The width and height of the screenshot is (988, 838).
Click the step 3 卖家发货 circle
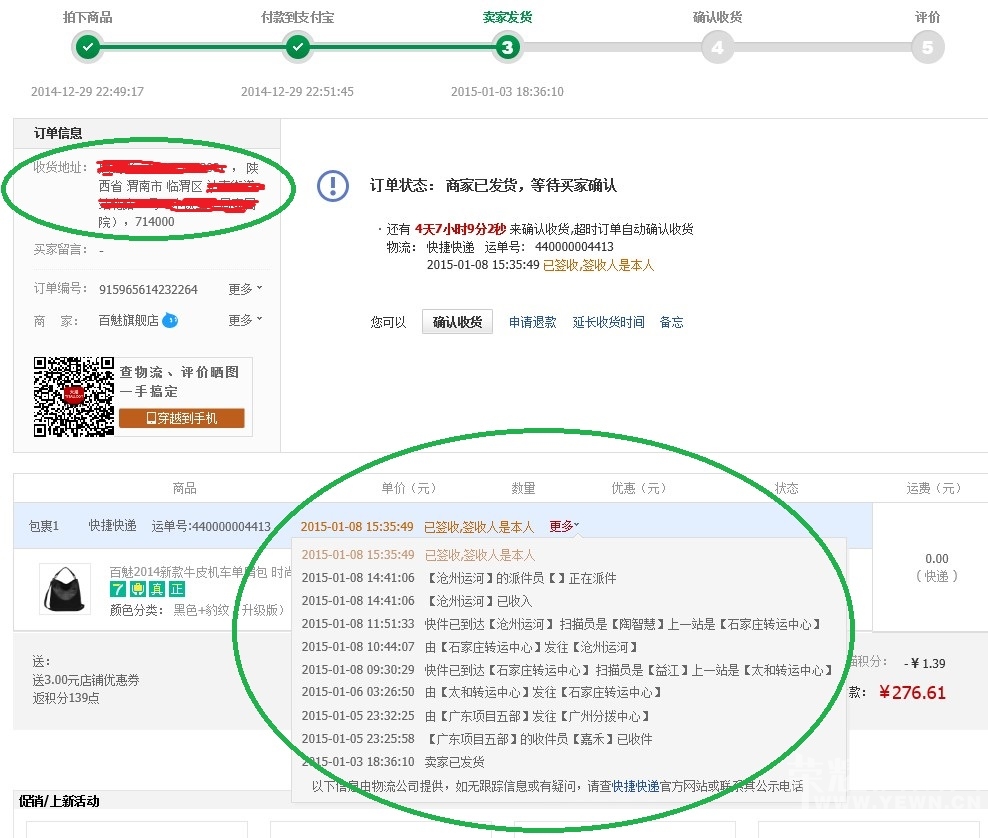coord(508,47)
